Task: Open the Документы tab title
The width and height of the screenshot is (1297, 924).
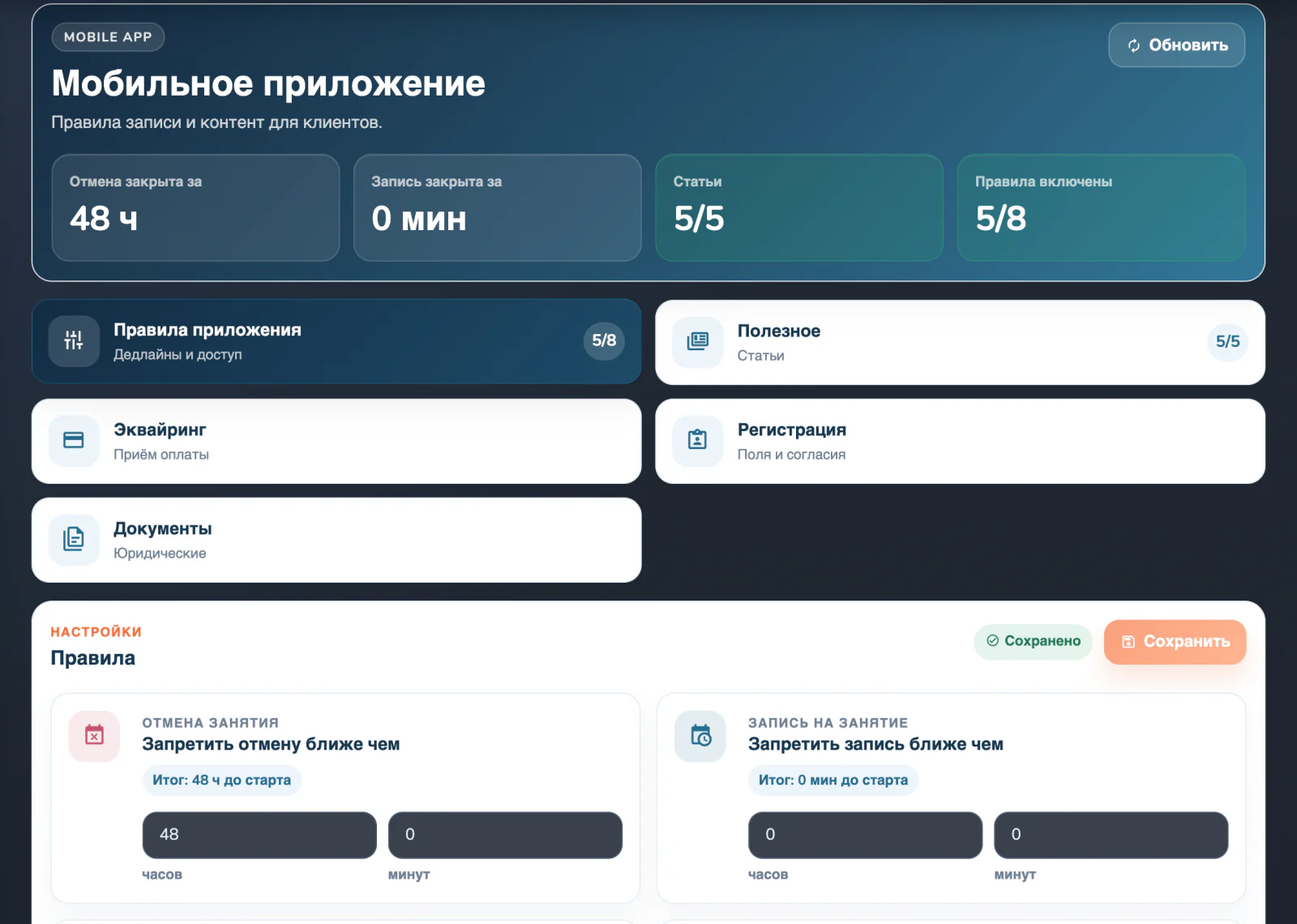Action: point(163,528)
